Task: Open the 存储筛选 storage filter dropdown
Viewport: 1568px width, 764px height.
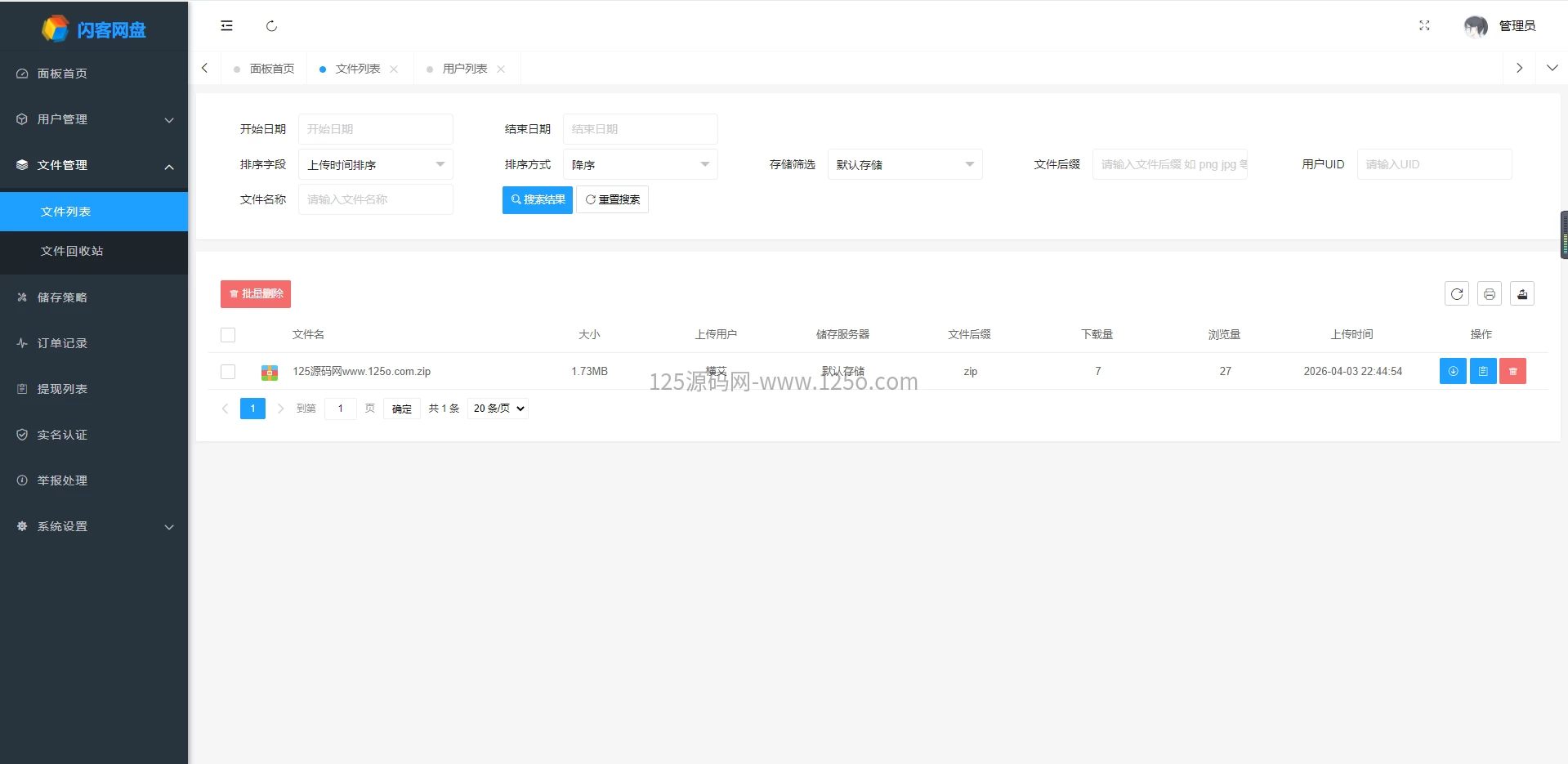Action: click(x=905, y=164)
